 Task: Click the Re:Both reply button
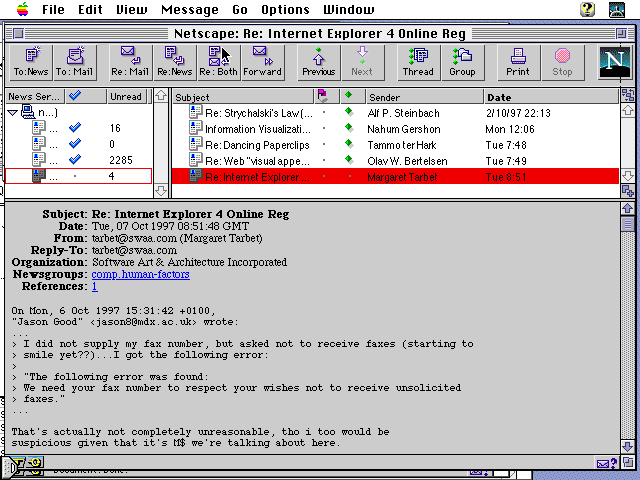(x=218, y=62)
